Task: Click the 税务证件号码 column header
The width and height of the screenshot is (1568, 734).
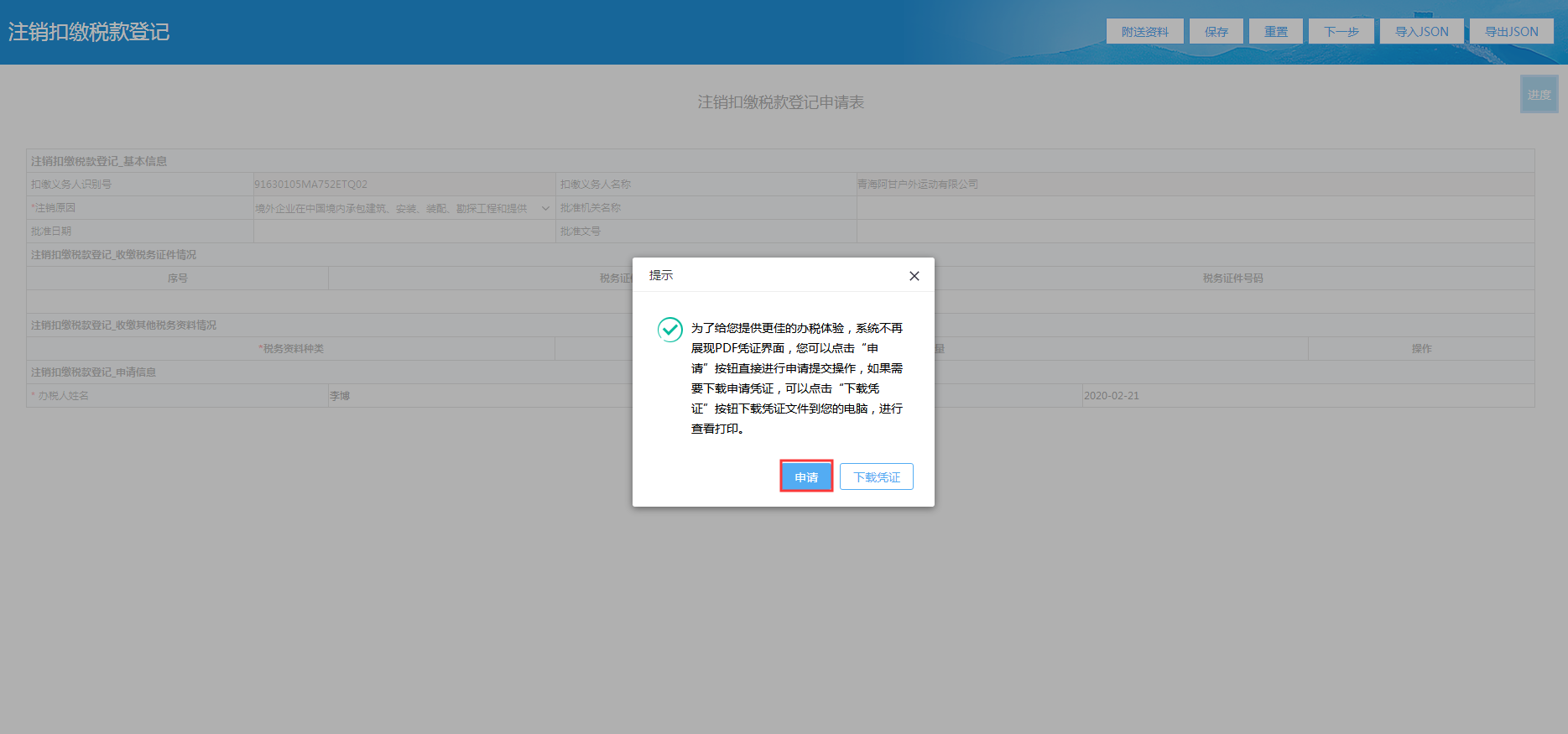Action: tap(1232, 279)
